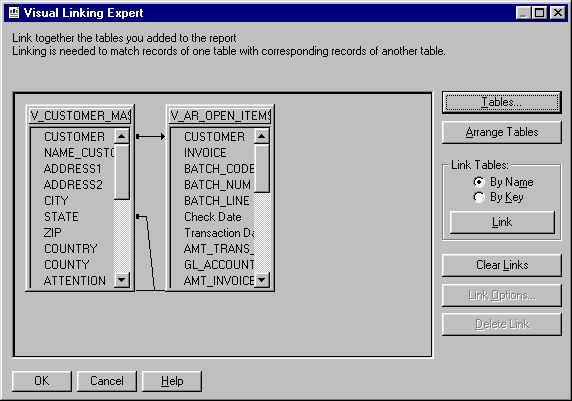Screen dimensions: 572x401
Task: Click scroll up arrow in V_AR_OPEN_ITEMS table
Action: (262, 136)
